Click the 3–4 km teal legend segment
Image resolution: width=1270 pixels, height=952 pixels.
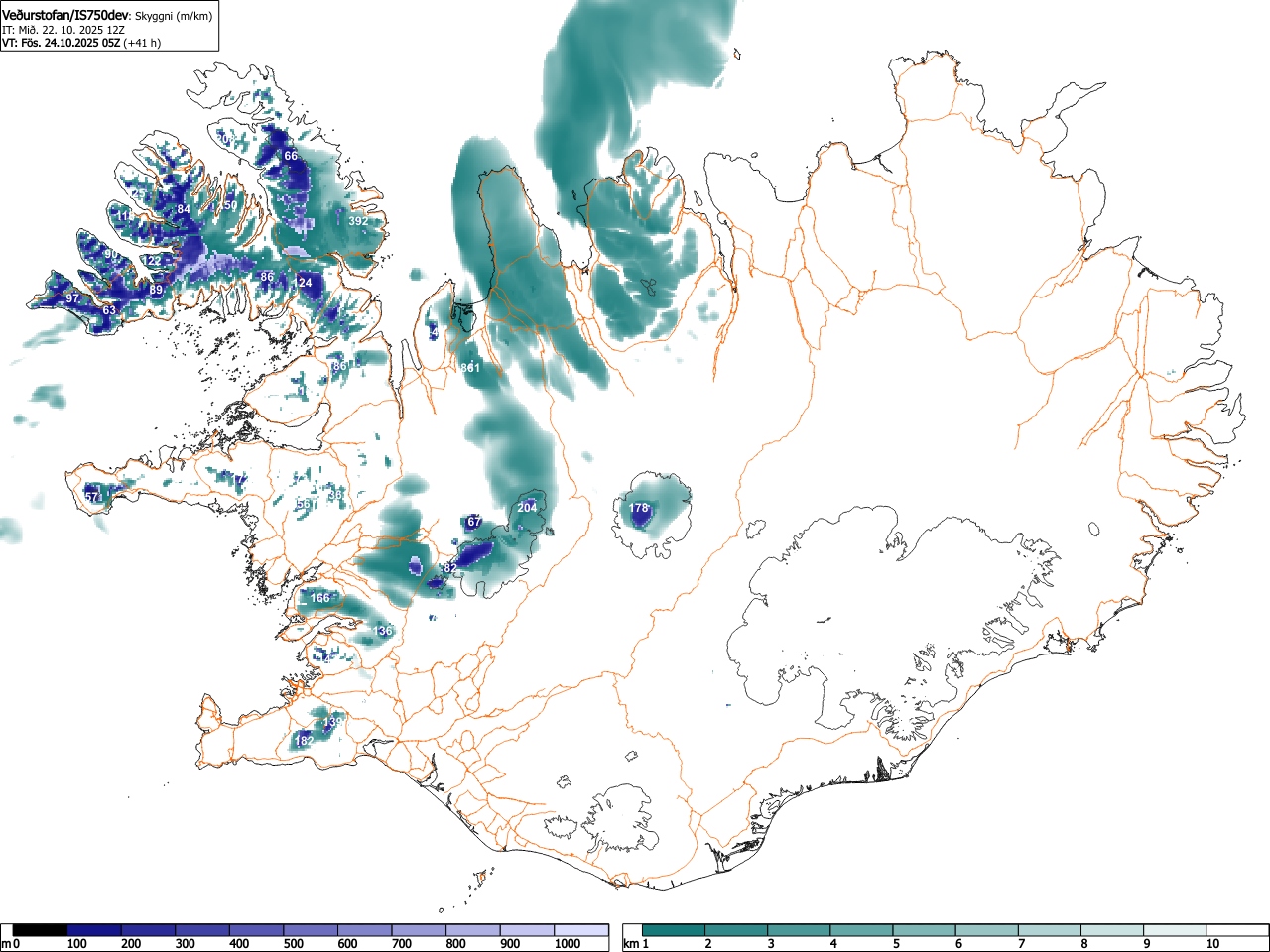click(799, 930)
